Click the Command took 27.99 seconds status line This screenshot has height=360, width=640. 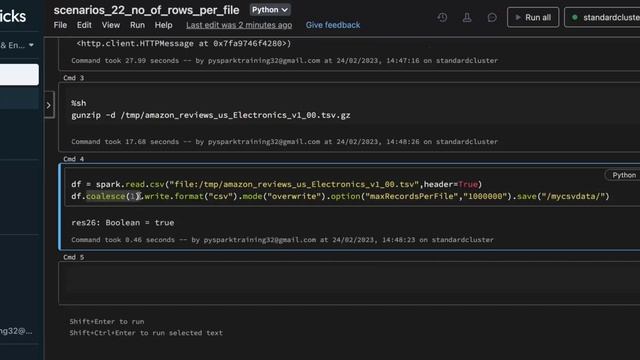point(284,60)
